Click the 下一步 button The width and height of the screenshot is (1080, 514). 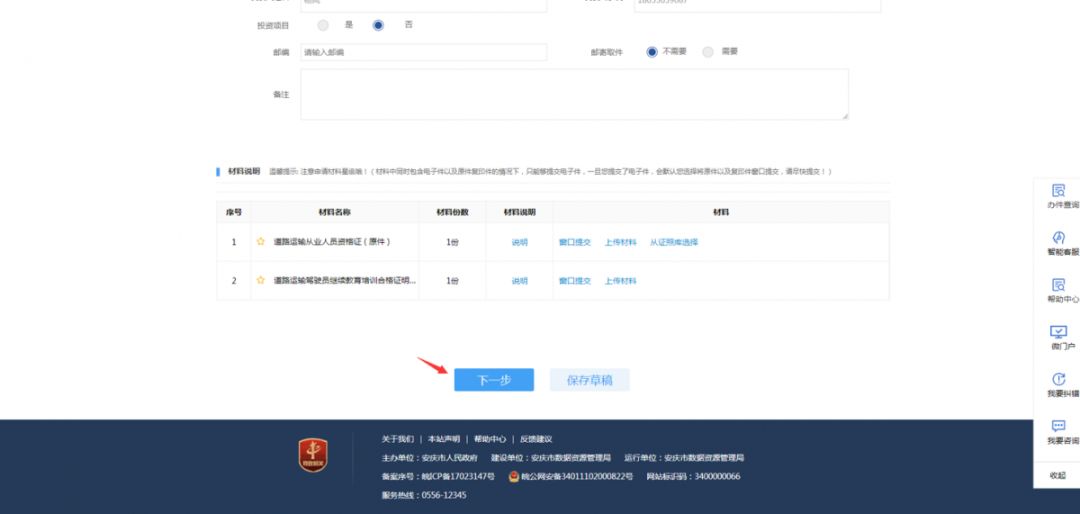pos(494,380)
